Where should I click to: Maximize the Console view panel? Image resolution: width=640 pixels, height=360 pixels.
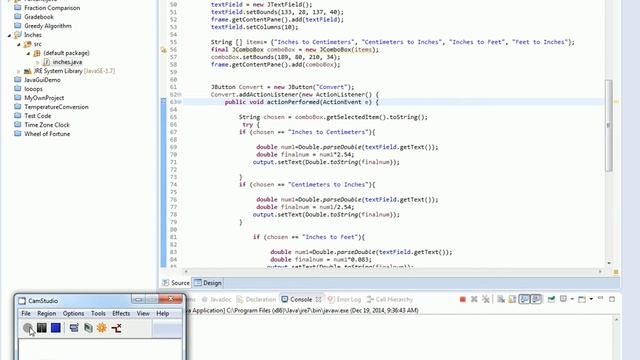tap(612, 299)
